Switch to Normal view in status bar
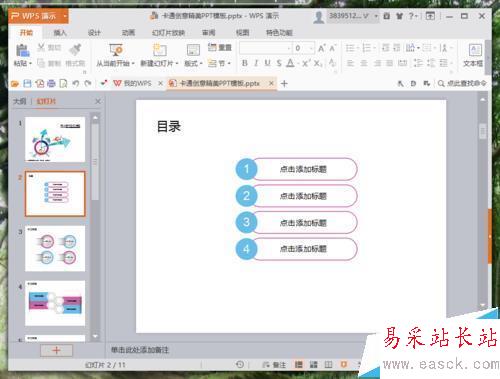The width and height of the screenshot is (500, 379). 299,365
